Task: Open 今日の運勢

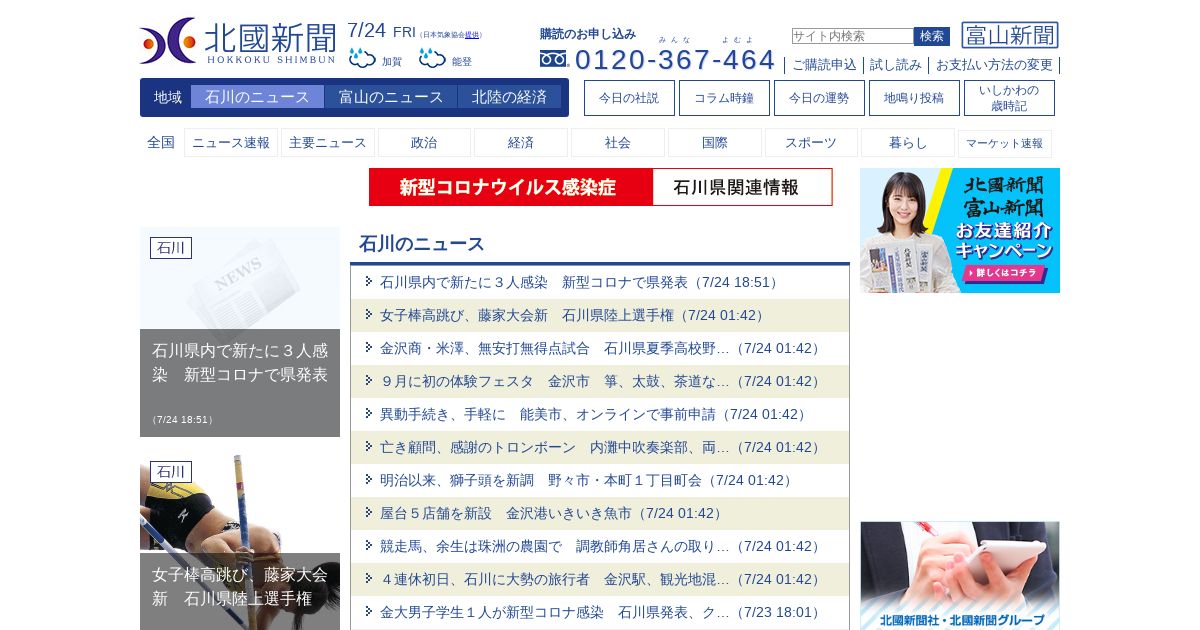Action: click(819, 98)
